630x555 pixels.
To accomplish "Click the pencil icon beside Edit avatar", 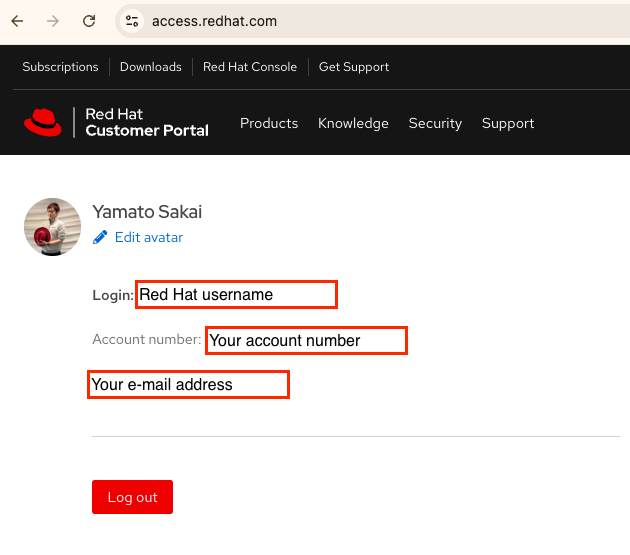I will tap(100, 237).
